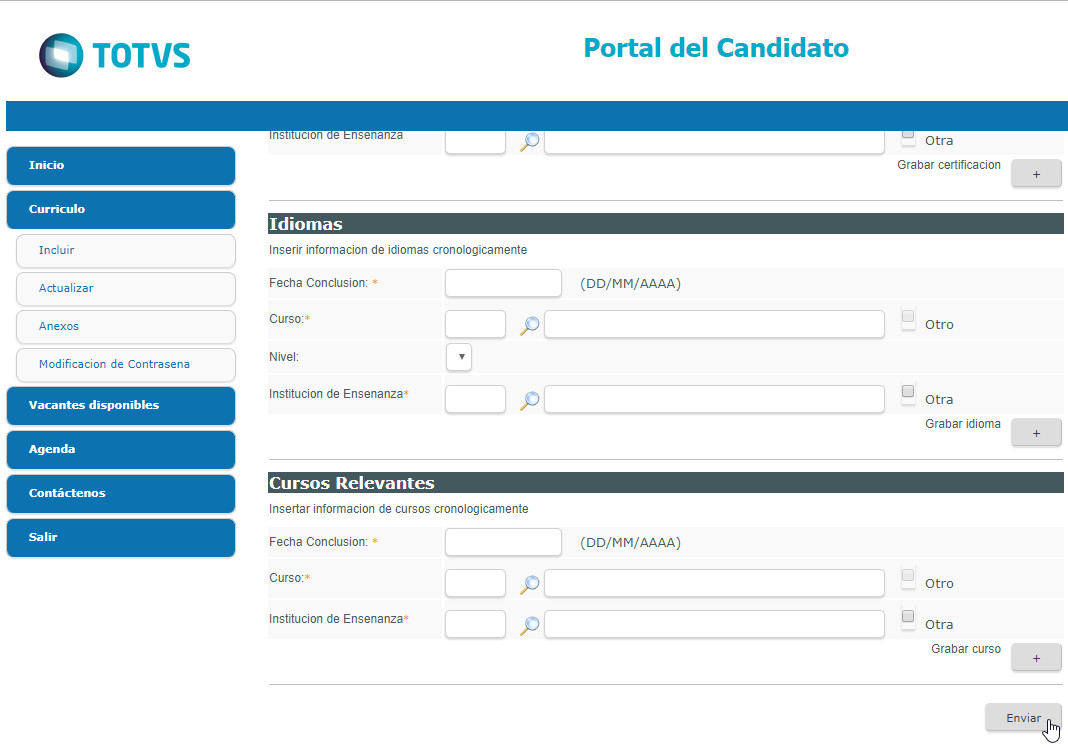The height and width of the screenshot is (748, 1068).
Task: Open Inicio in the side menu
Action: pyautogui.click(x=121, y=166)
